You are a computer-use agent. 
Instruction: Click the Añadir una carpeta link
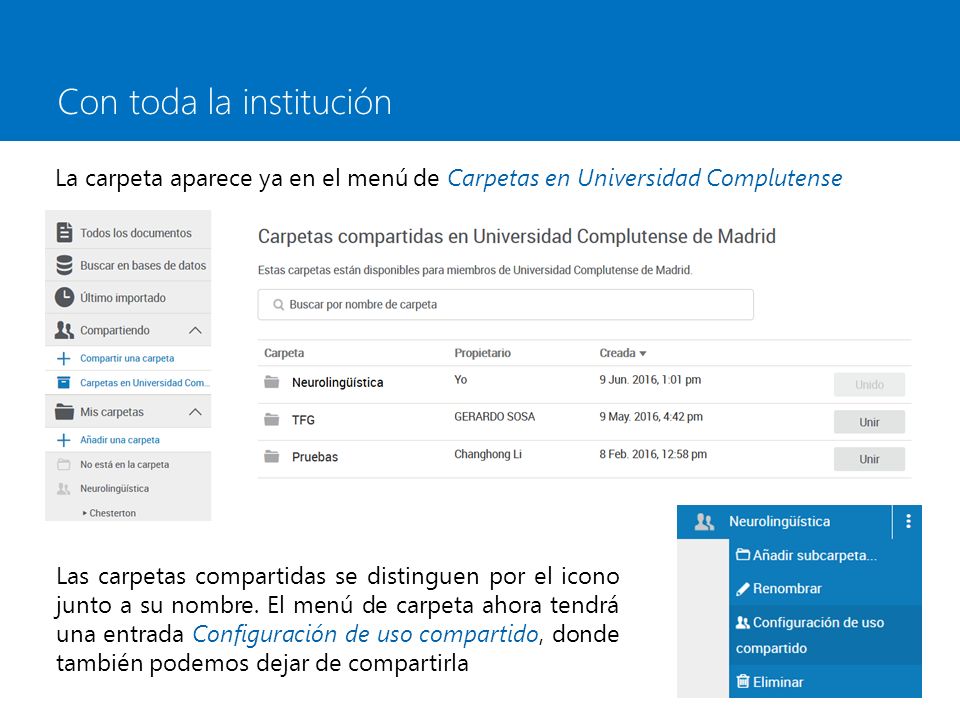point(119,440)
